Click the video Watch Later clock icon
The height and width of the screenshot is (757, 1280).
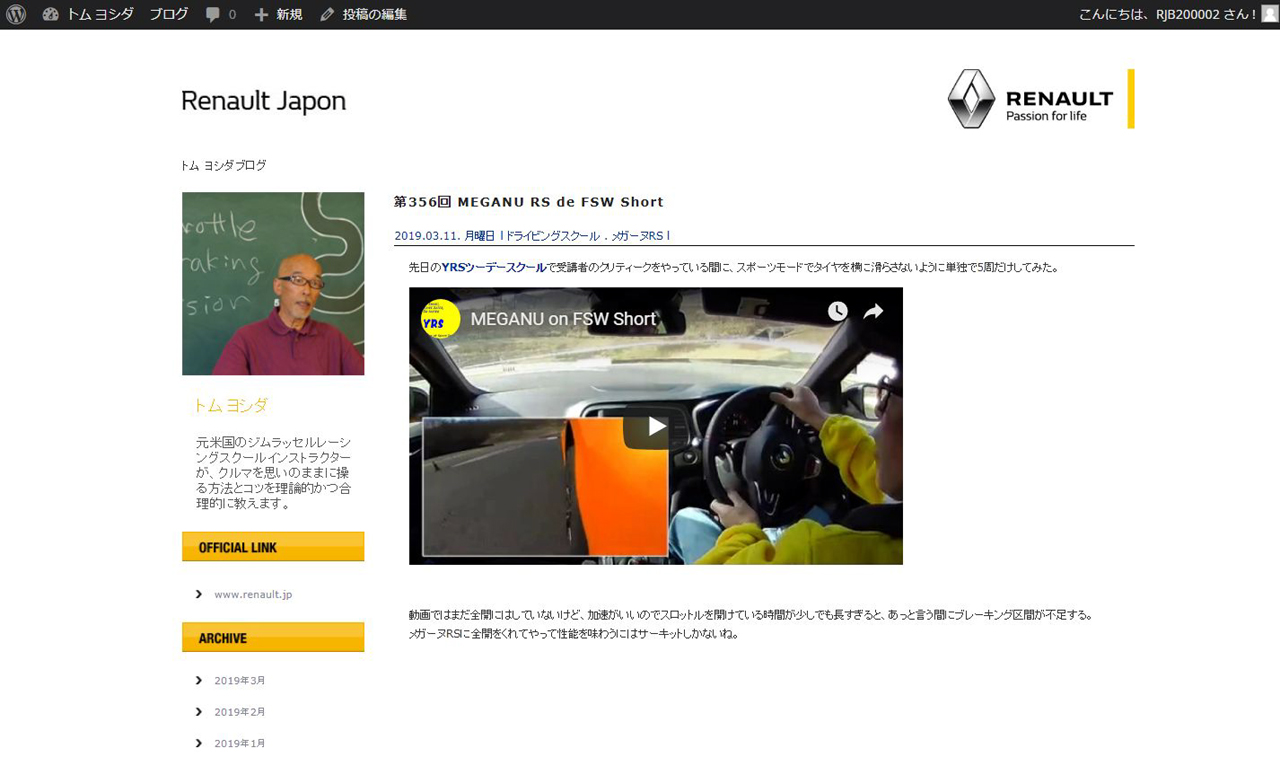click(x=837, y=312)
